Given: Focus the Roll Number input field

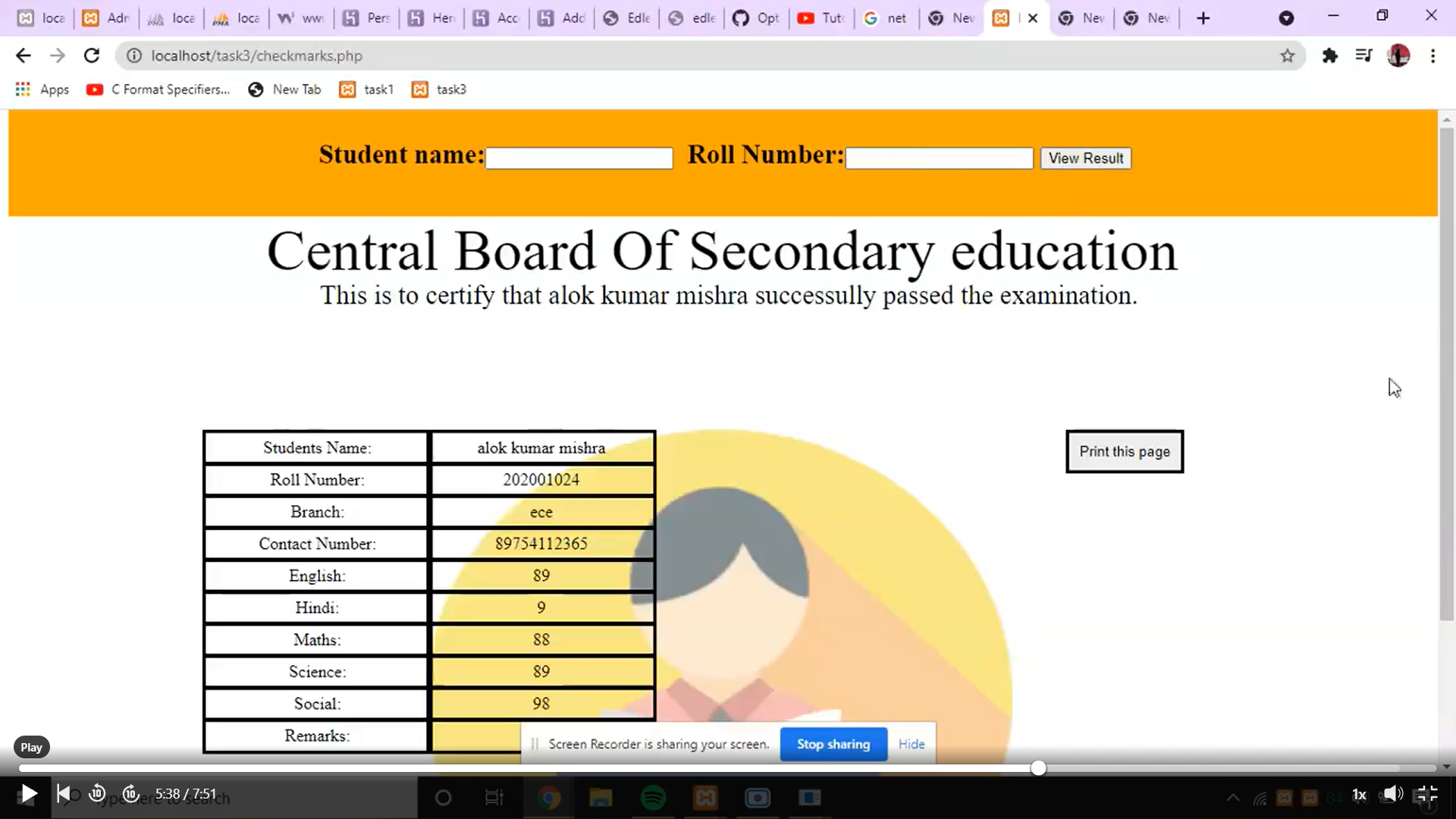Looking at the screenshot, I should 939,158.
